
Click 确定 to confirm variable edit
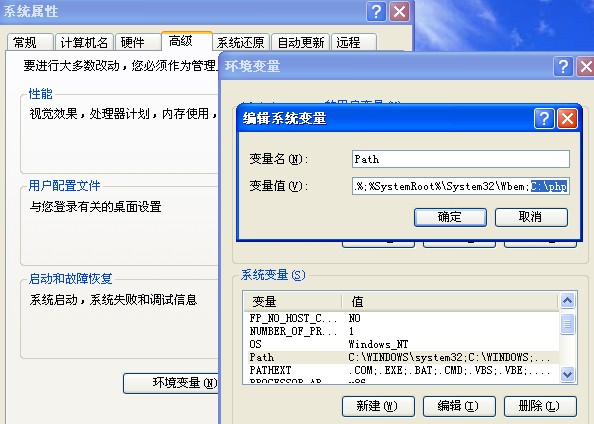pyautogui.click(x=450, y=217)
